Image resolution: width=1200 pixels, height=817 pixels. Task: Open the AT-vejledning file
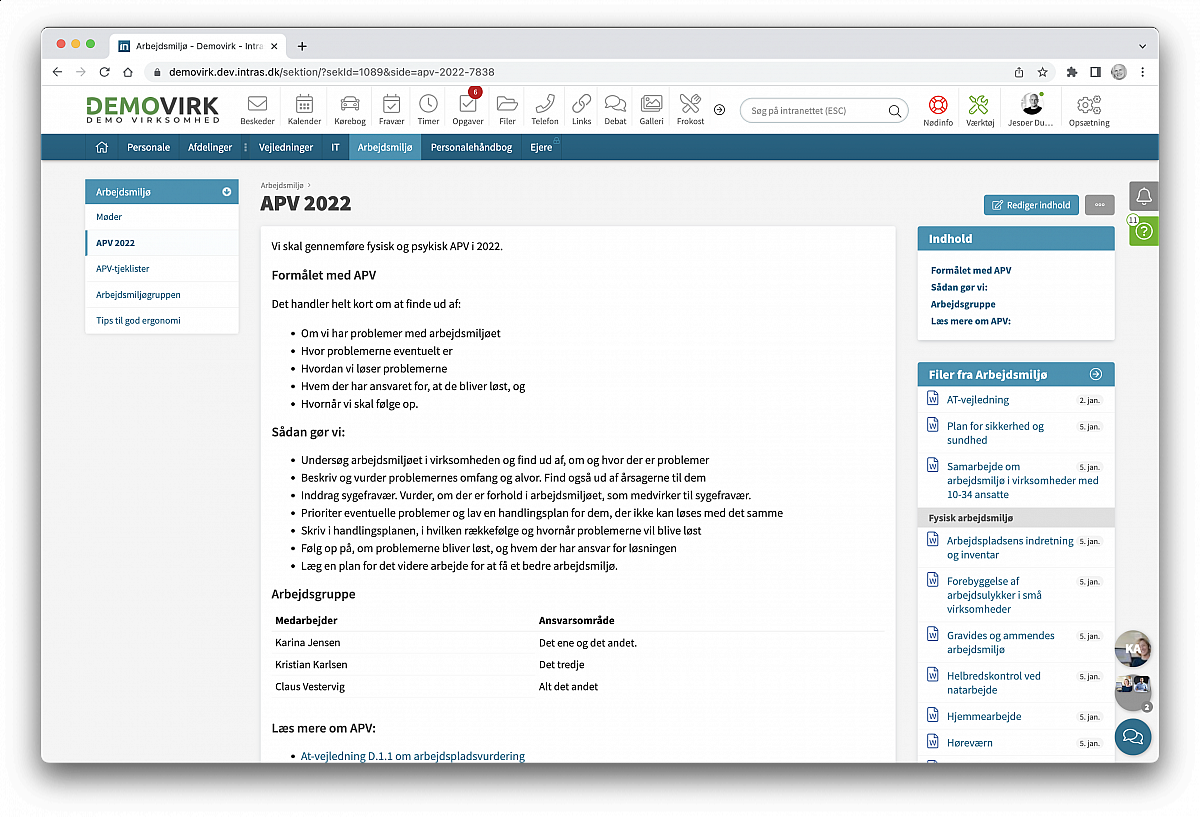(978, 400)
